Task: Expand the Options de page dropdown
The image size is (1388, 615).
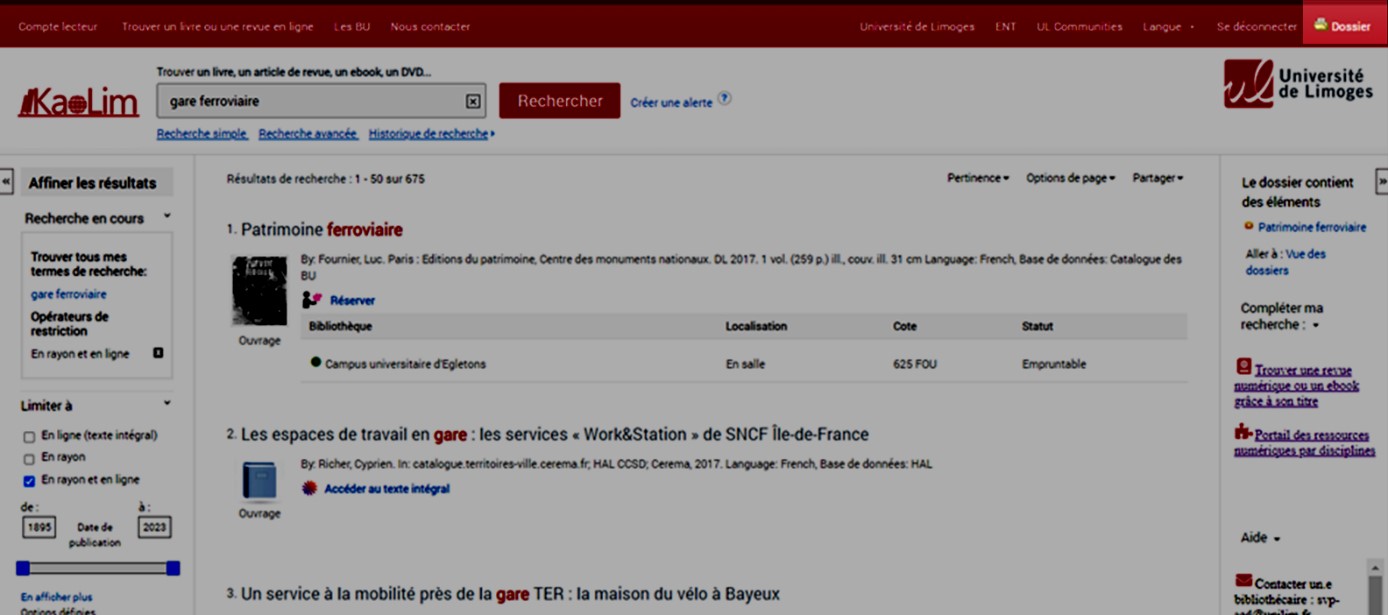Action: [x=1070, y=178]
